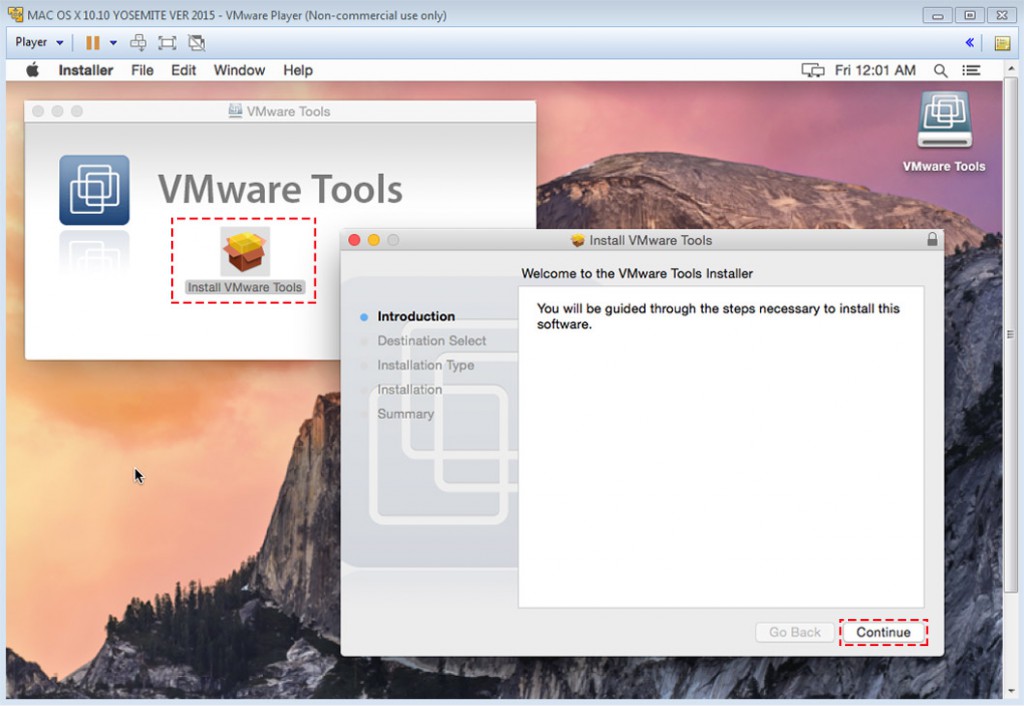Open the Apple menu
This screenshot has height=706, width=1024.
click(32, 70)
